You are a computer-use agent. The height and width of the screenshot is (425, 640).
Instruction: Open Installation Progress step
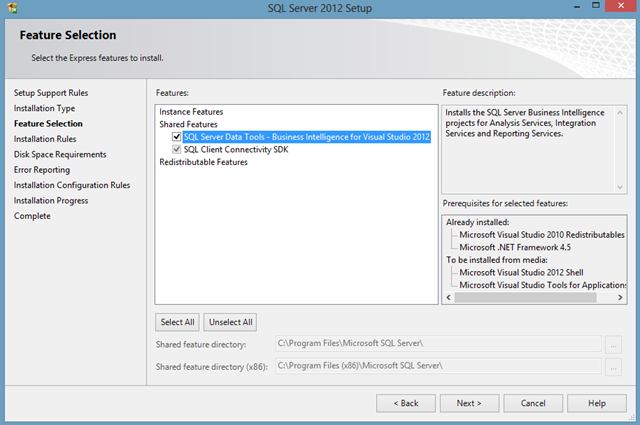click(x=51, y=201)
